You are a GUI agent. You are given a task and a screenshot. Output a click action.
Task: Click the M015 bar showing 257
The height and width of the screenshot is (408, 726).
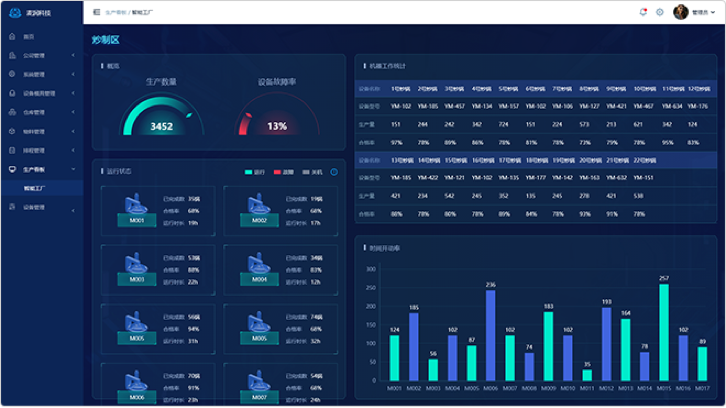(x=664, y=332)
